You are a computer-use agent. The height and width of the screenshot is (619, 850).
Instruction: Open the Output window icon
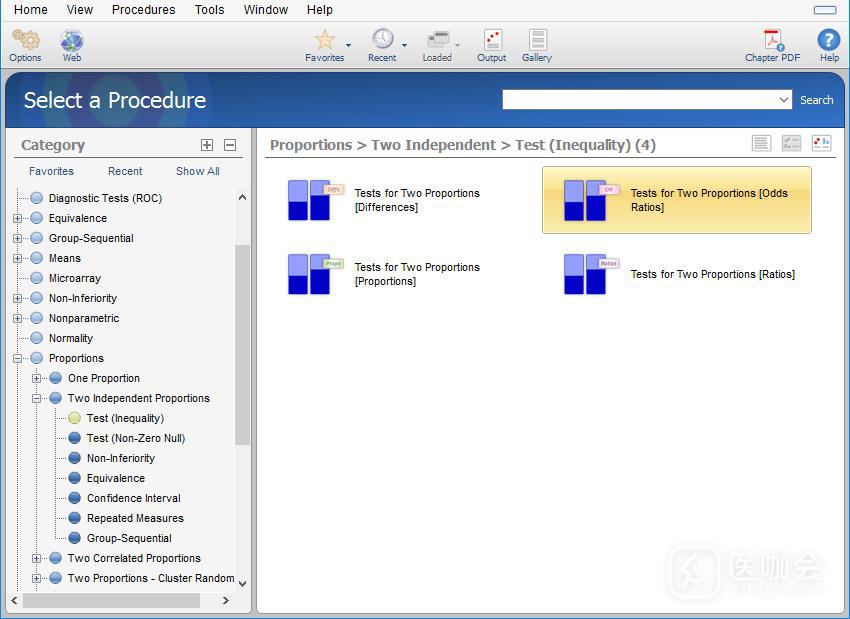click(491, 40)
